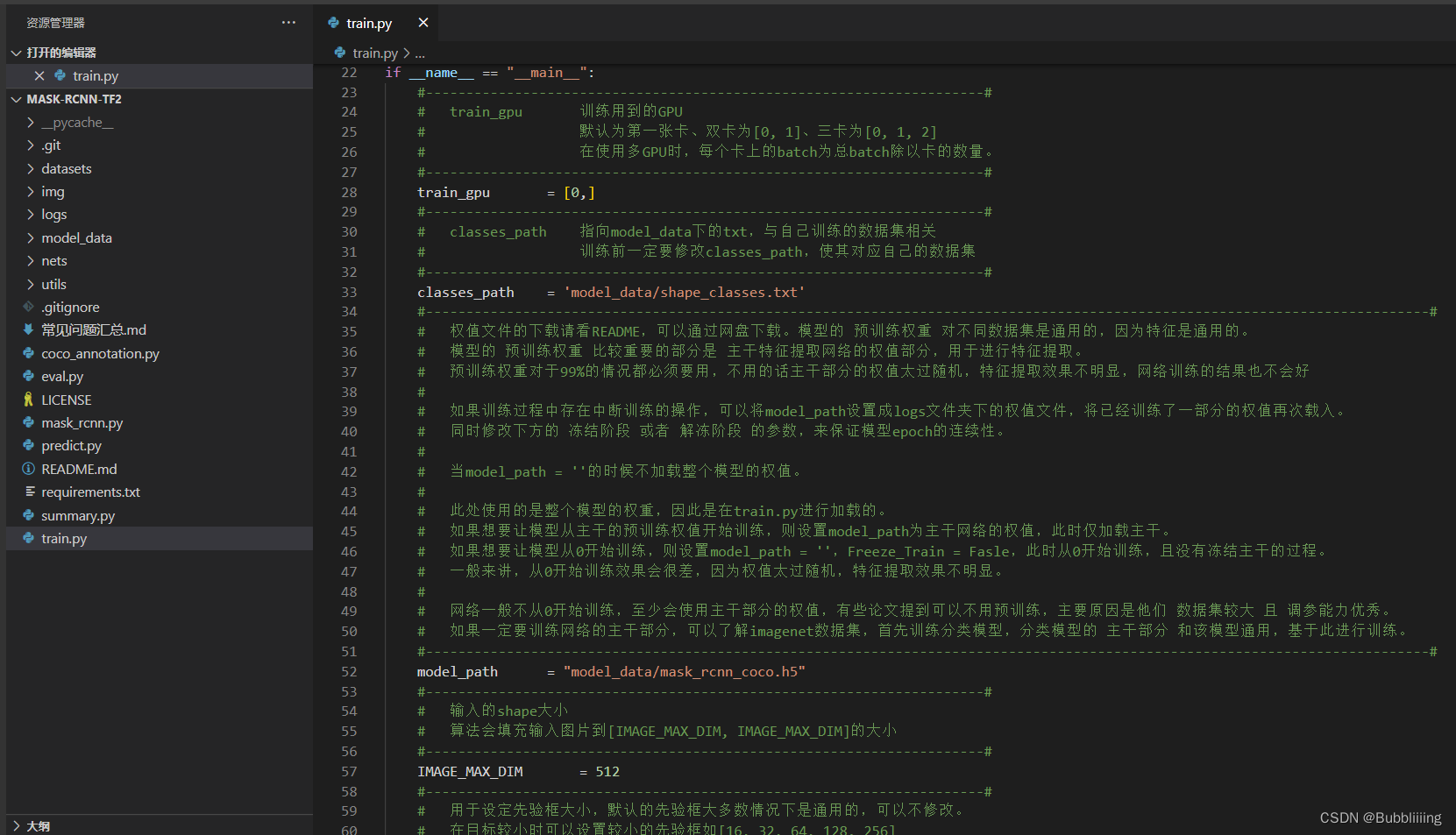Open predict.py file
This screenshot has height=835, width=1456.
(71, 446)
